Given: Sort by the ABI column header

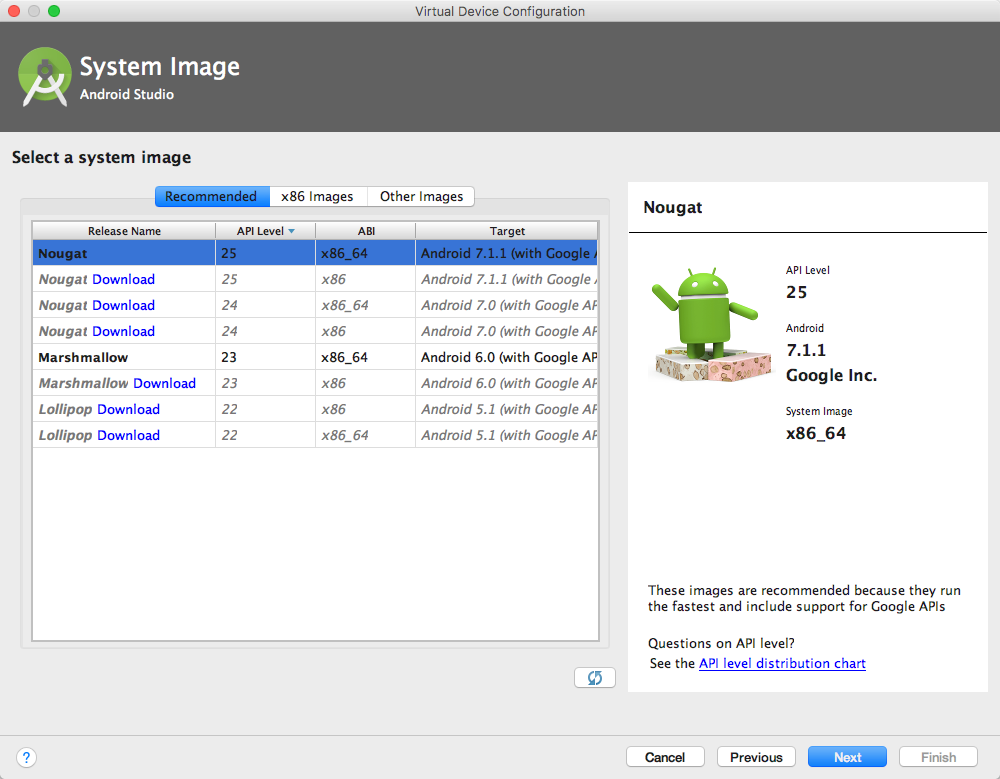Looking at the screenshot, I should [x=366, y=231].
